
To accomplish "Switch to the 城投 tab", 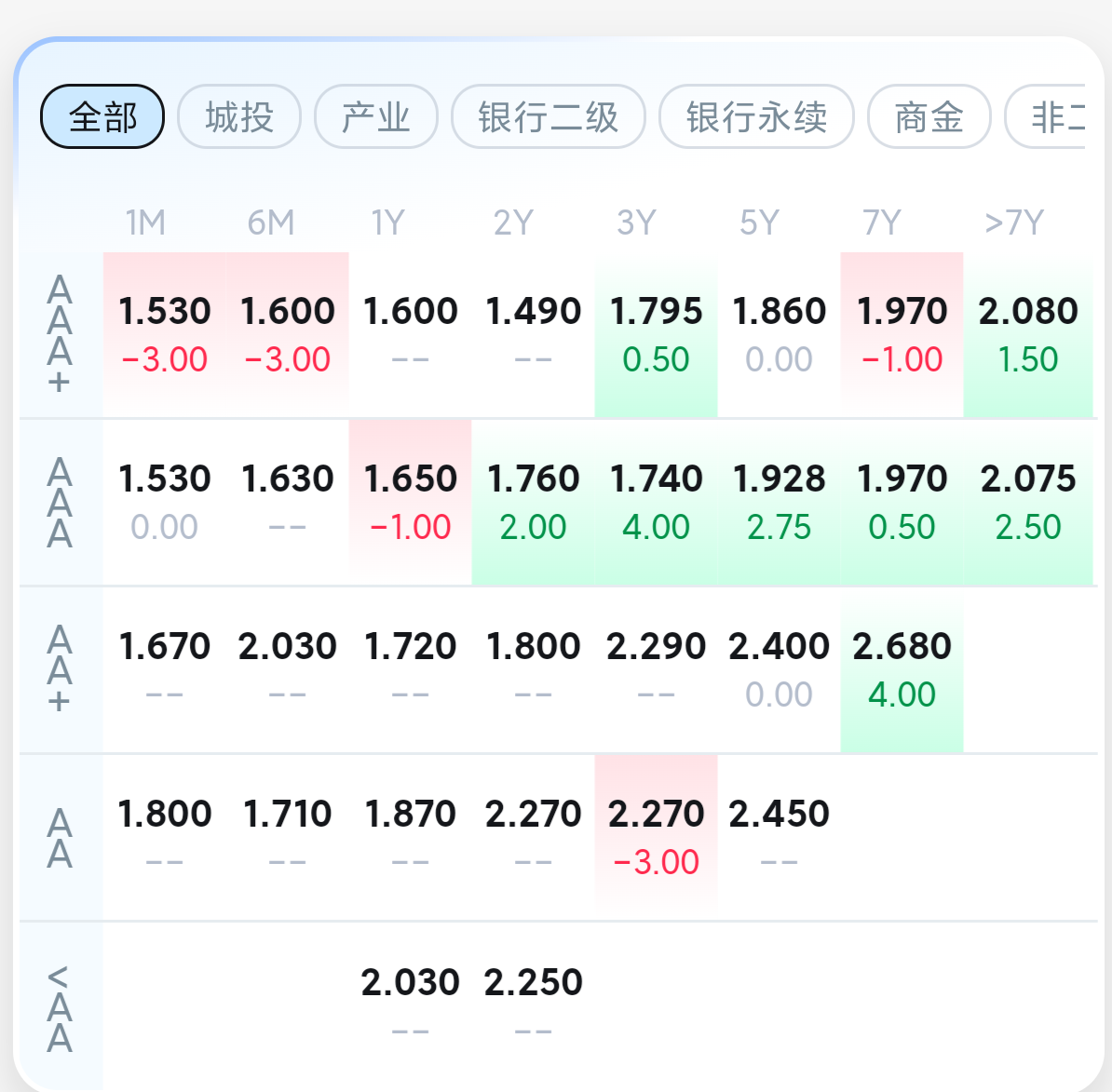I will [239, 117].
